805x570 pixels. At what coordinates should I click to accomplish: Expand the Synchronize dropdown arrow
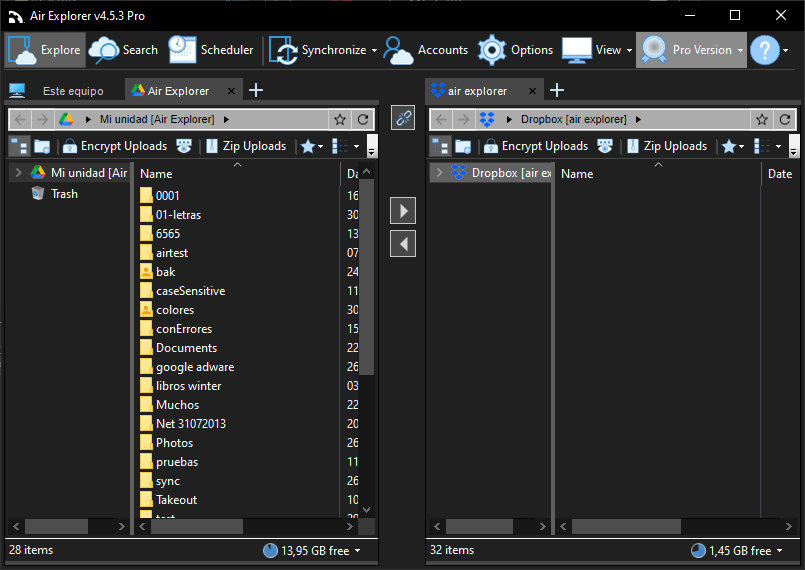[374, 50]
